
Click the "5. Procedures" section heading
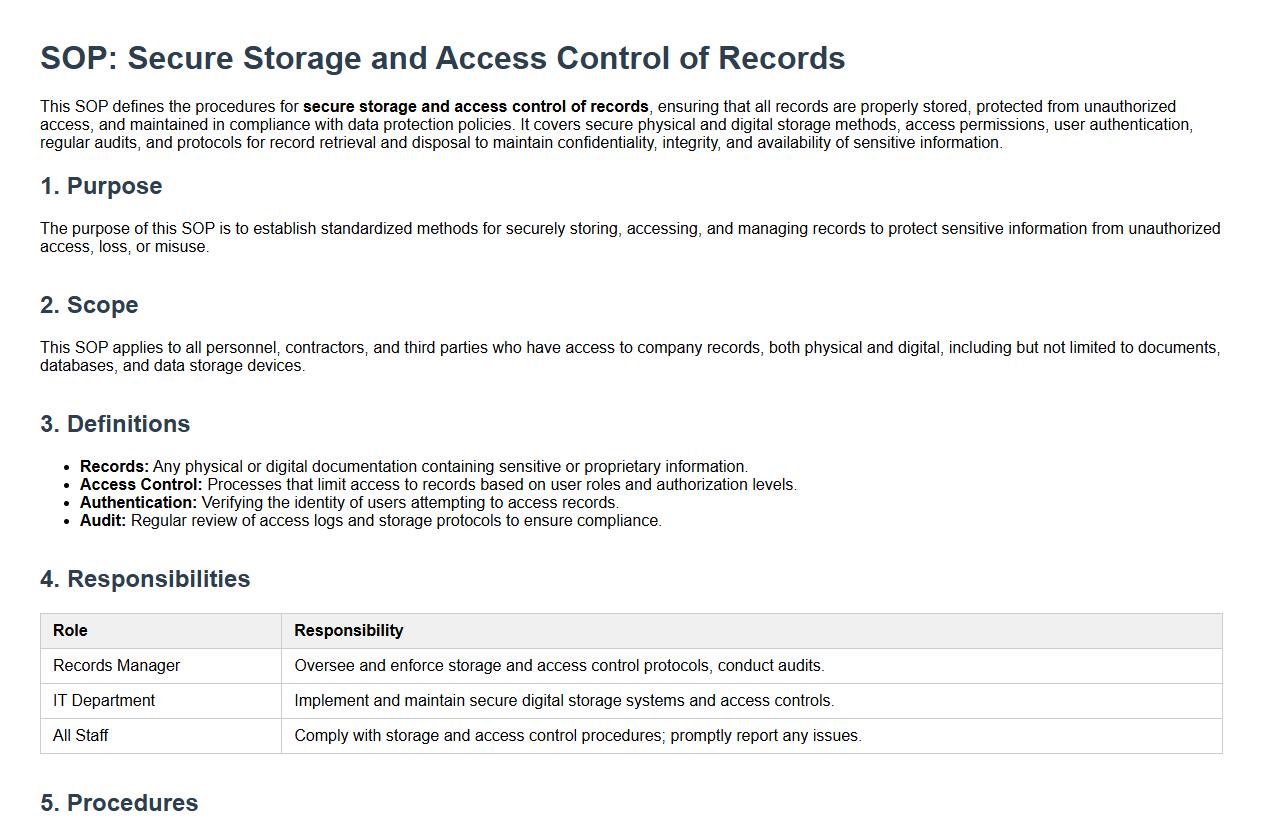[119, 803]
